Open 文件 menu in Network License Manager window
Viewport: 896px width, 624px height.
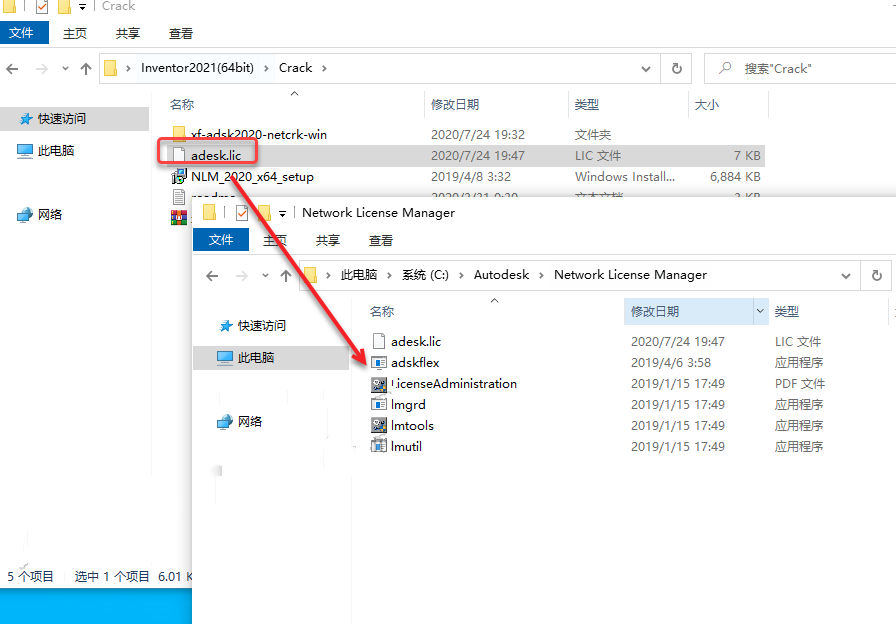coord(221,239)
